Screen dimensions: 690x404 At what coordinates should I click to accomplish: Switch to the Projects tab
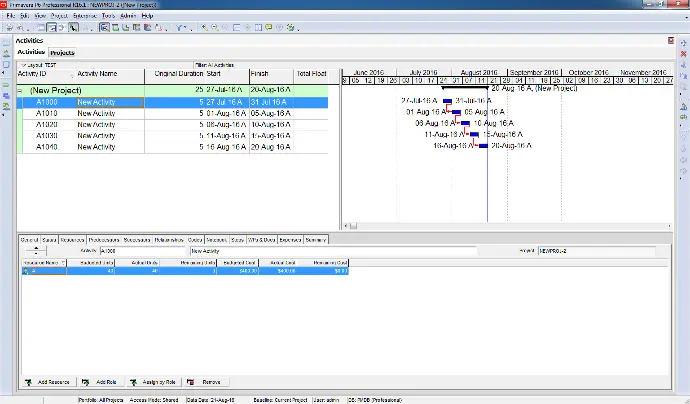click(x=62, y=52)
